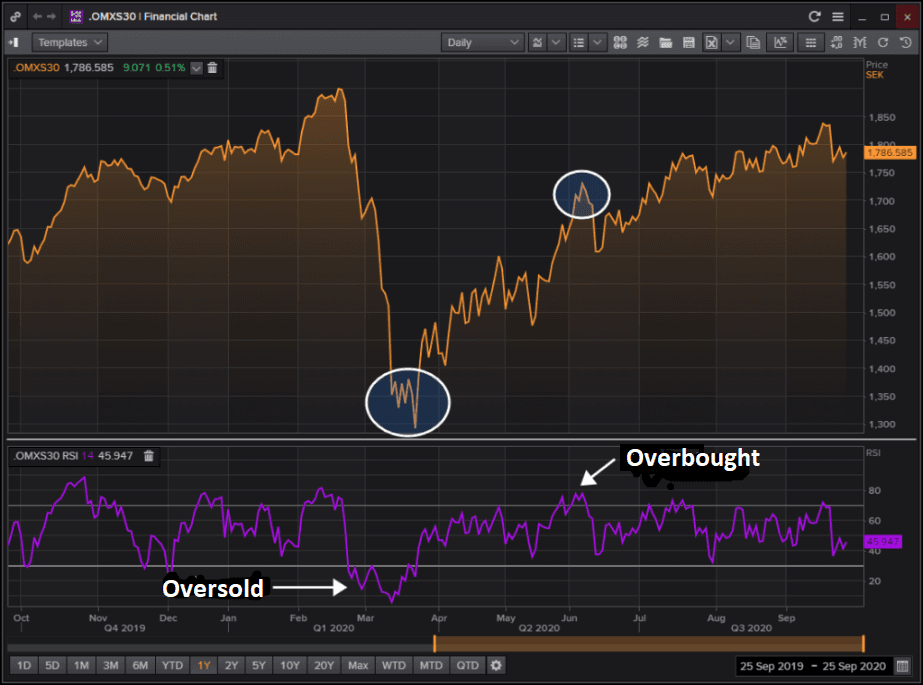Click the hamburger menu in title bar
The height and width of the screenshot is (685, 923).
(838, 17)
